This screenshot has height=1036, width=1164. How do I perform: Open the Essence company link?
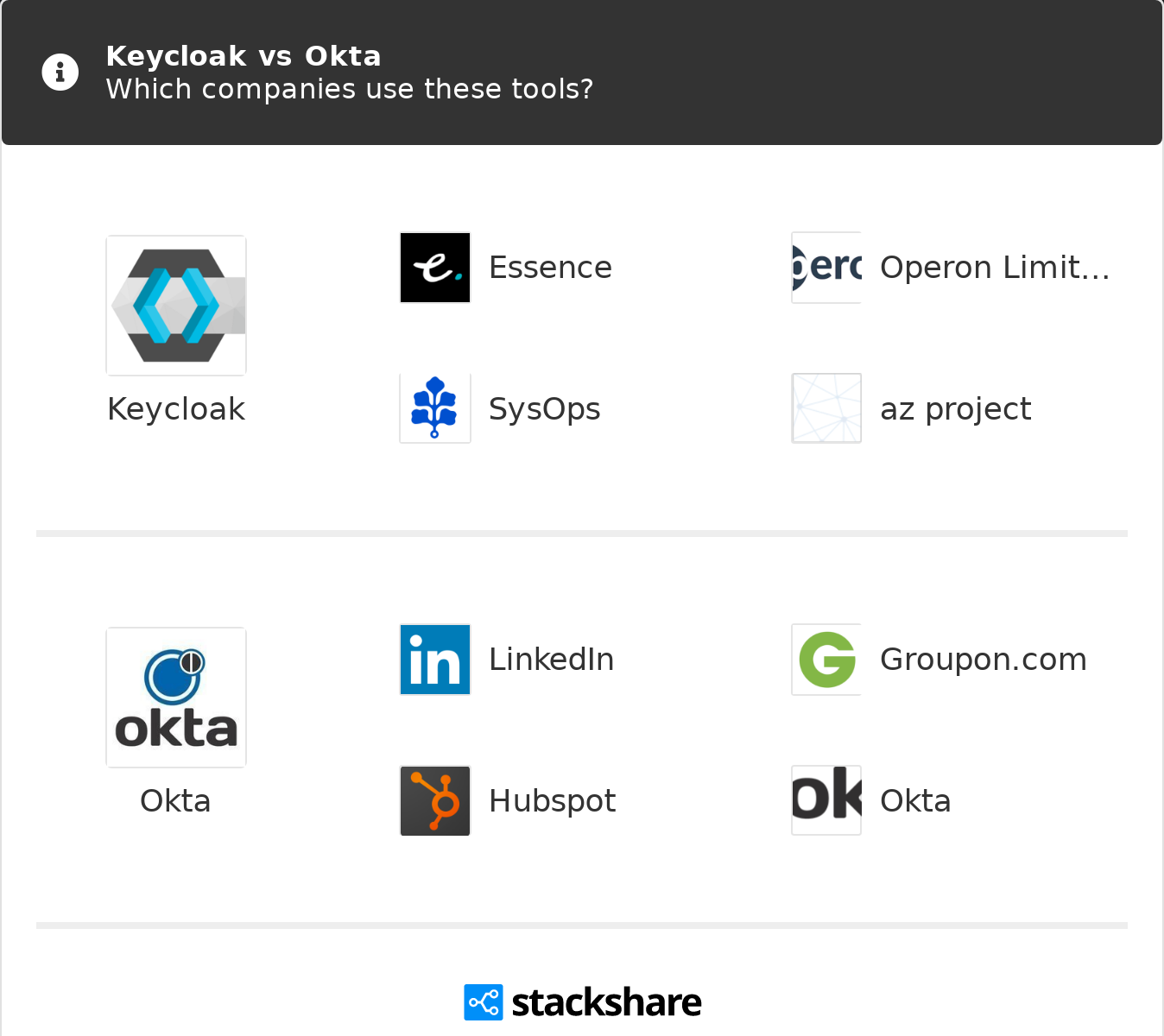[550, 268]
